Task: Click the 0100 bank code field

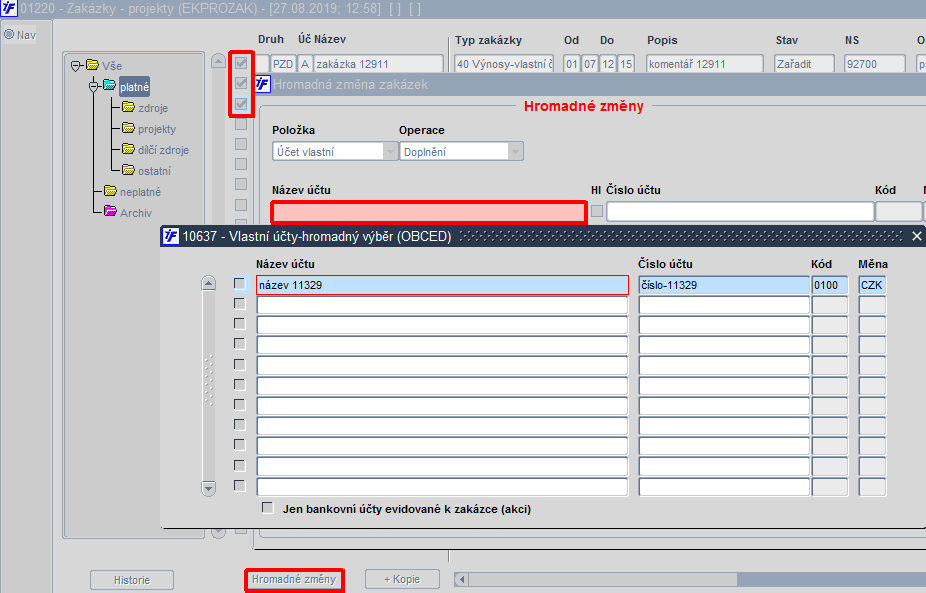Action: tap(830, 285)
